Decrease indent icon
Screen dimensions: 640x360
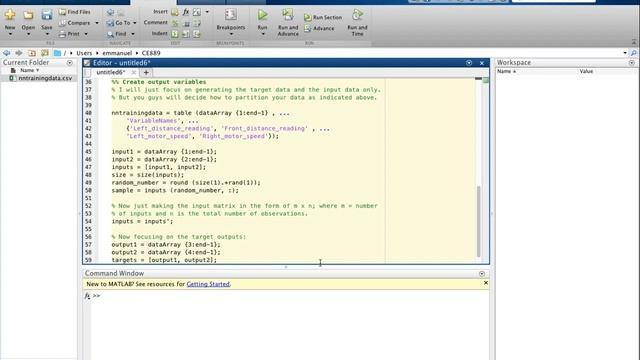(197, 34)
